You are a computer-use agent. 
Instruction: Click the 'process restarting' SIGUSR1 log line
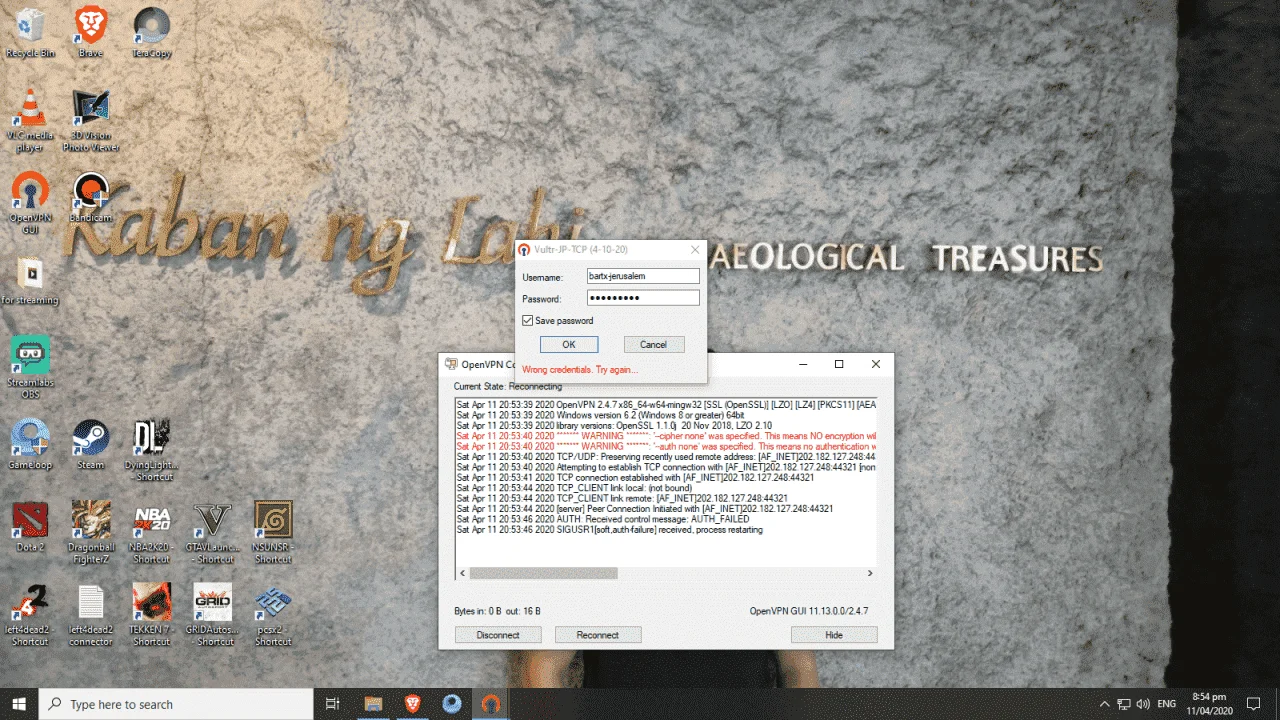click(x=609, y=530)
